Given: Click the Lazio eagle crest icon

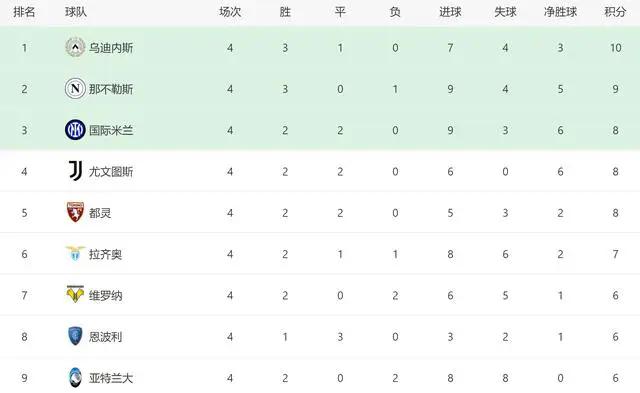Looking at the screenshot, I should [x=75, y=254].
